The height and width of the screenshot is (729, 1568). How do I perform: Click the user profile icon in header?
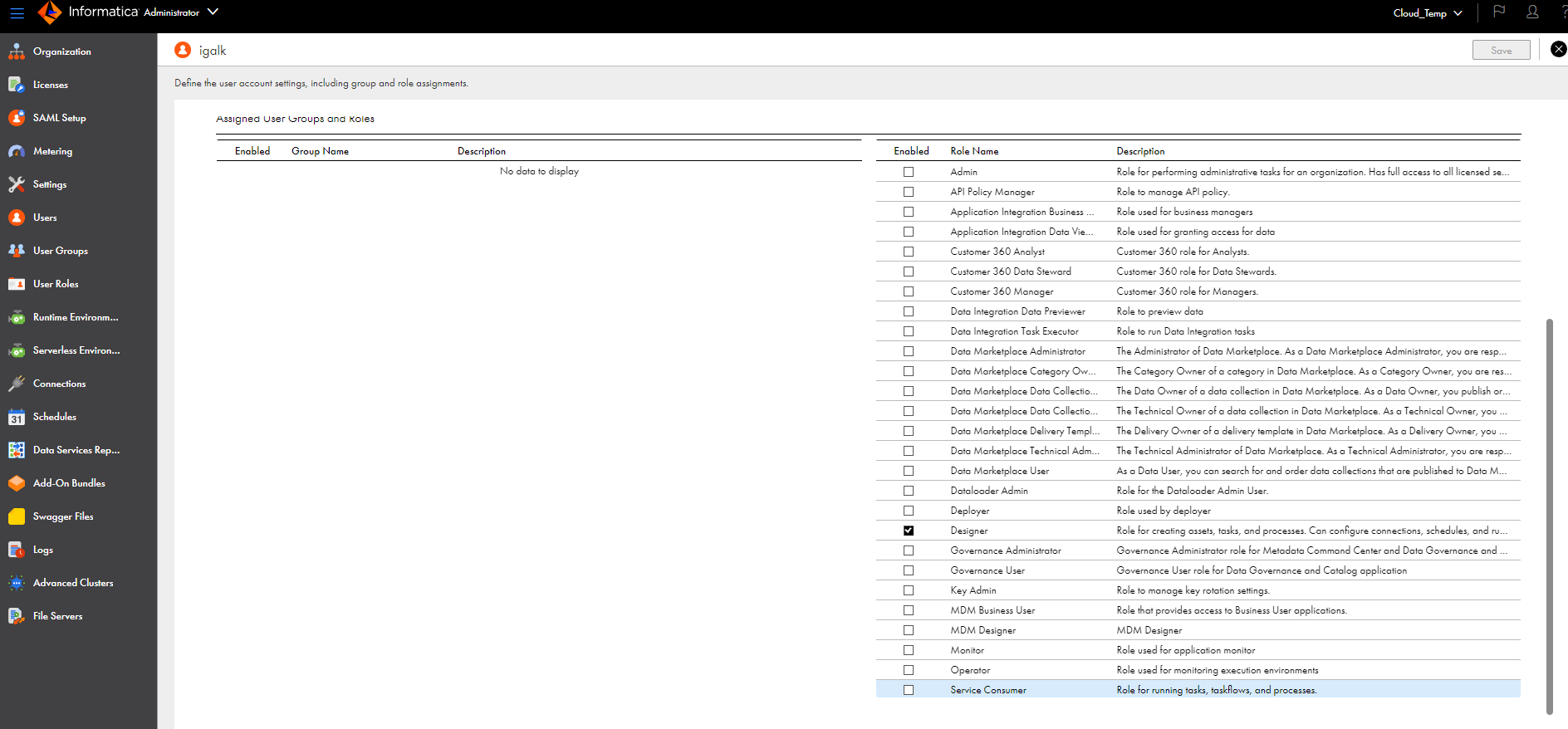tap(1532, 12)
